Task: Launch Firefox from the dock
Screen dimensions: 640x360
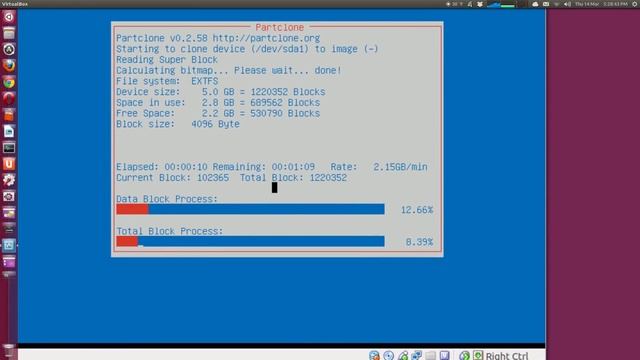Action: (x=9, y=66)
